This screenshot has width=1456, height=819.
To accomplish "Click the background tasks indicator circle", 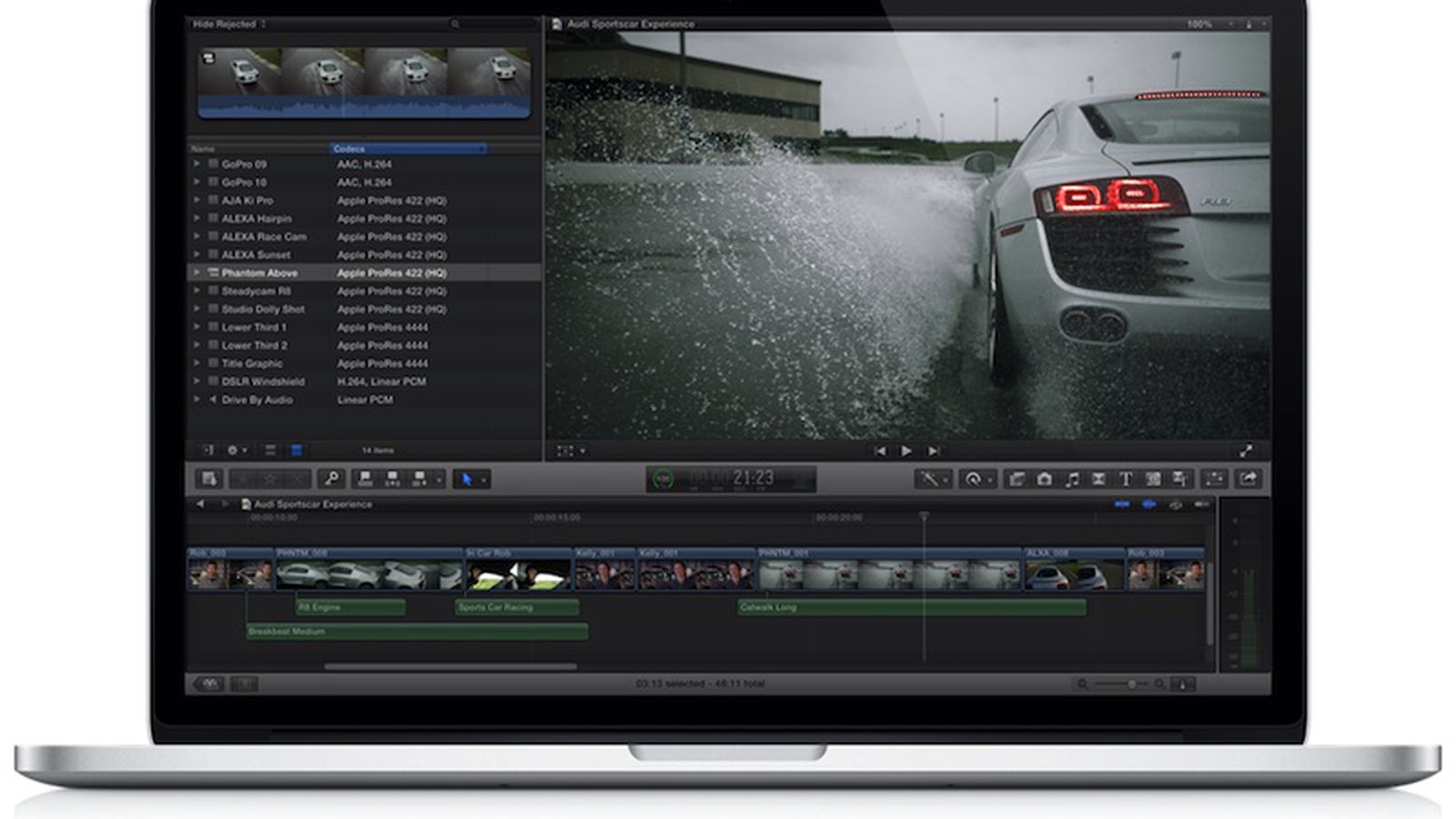I will click(664, 479).
